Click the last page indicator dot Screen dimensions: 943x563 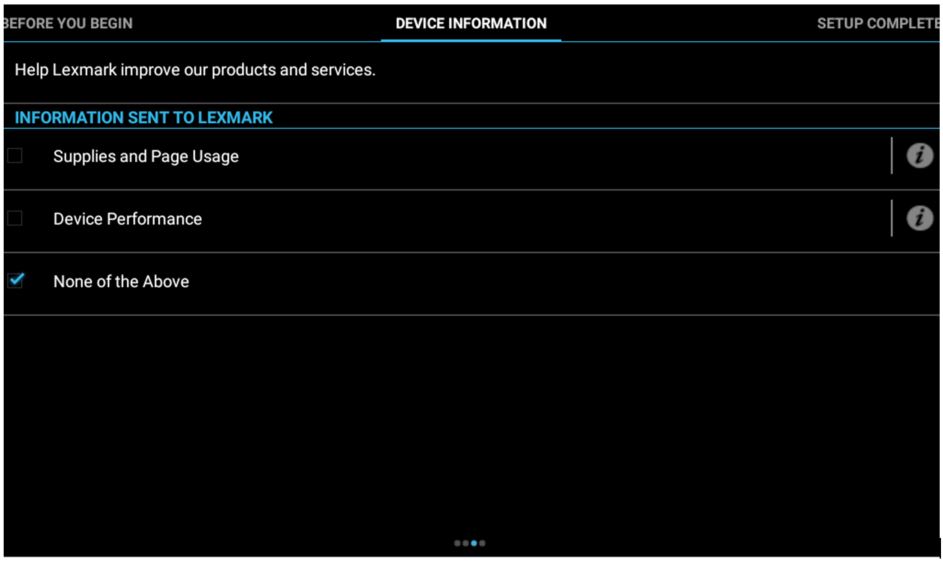tap(482, 543)
